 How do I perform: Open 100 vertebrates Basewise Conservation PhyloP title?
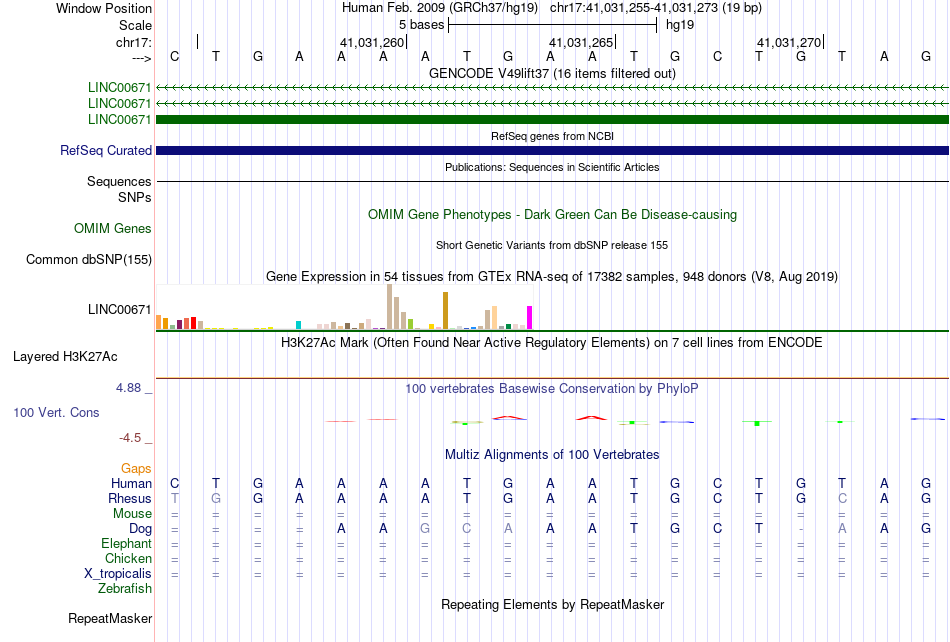point(552,389)
